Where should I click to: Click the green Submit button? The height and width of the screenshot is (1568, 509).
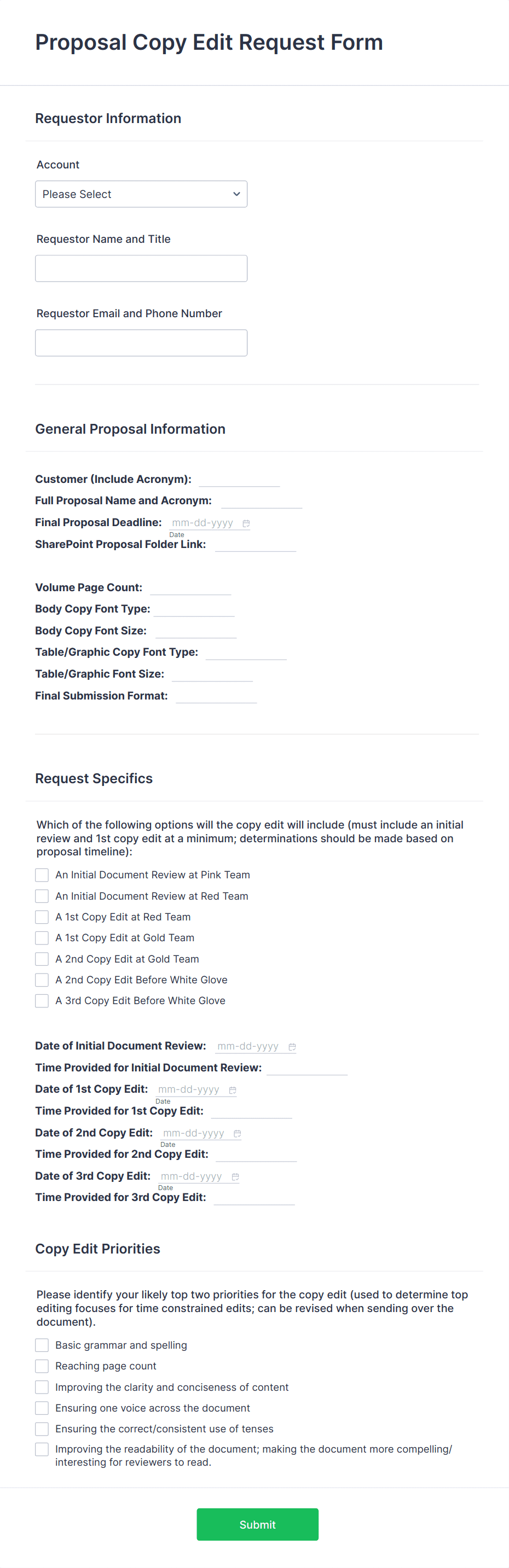(x=257, y=1524)
